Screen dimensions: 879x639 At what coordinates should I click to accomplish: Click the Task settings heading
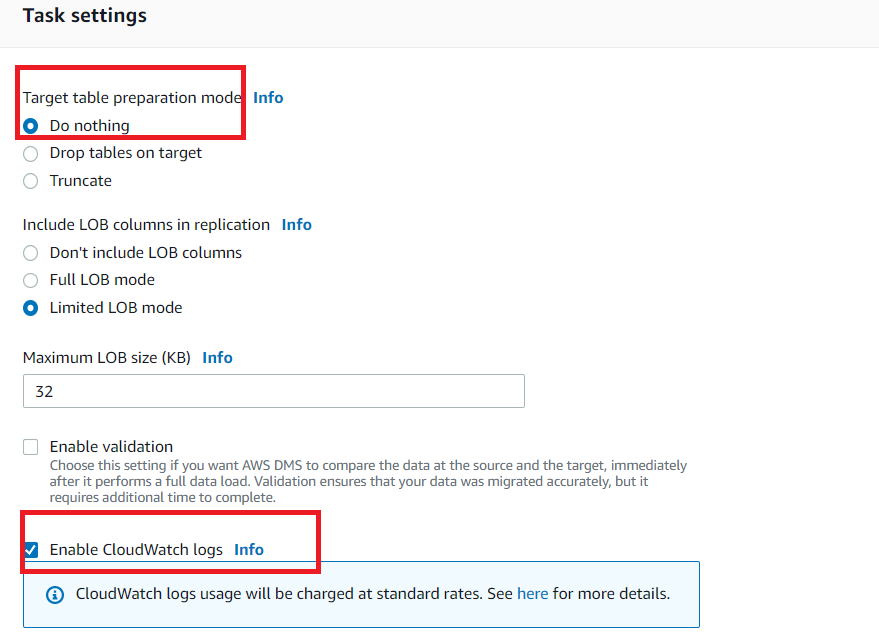pyautogui.click(x=85, y=16)
